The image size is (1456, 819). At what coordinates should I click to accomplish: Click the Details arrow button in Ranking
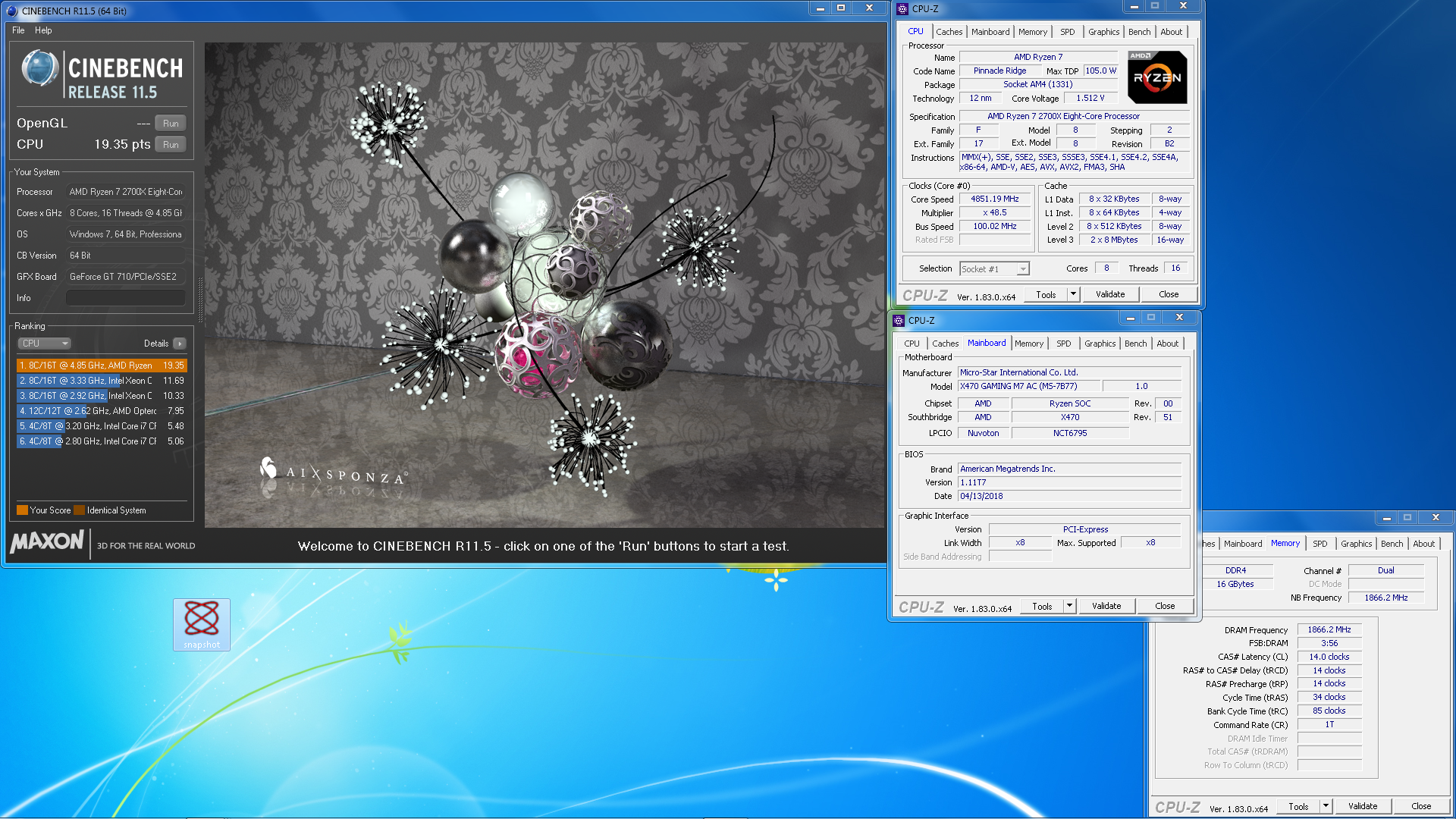tap(179, 344)
